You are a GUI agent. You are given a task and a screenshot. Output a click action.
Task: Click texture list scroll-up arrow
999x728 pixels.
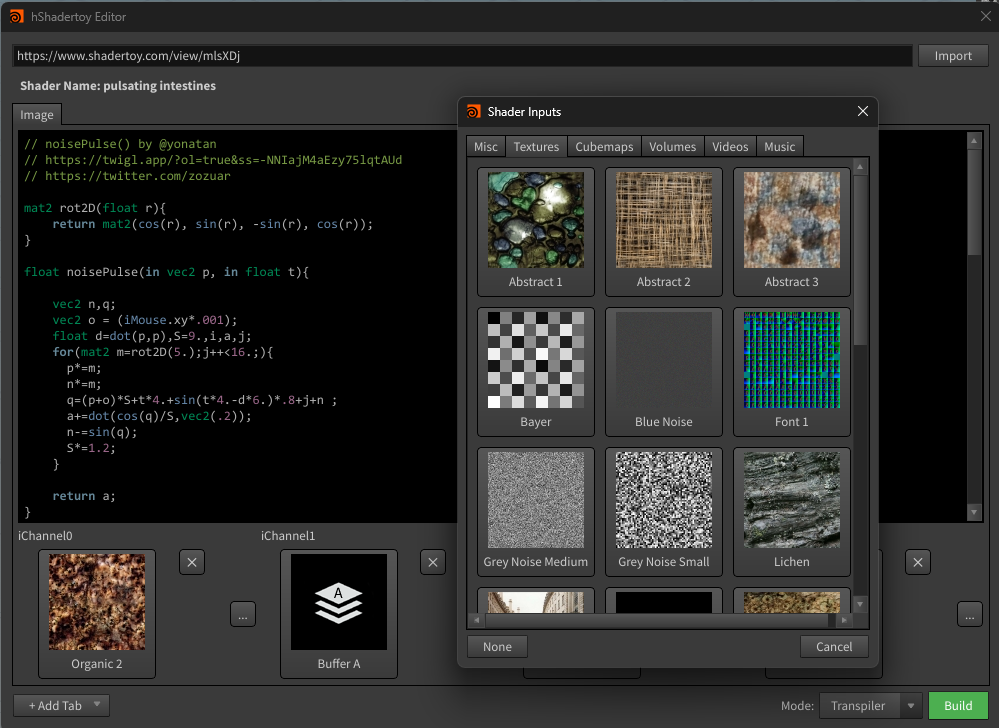(860, 167)
